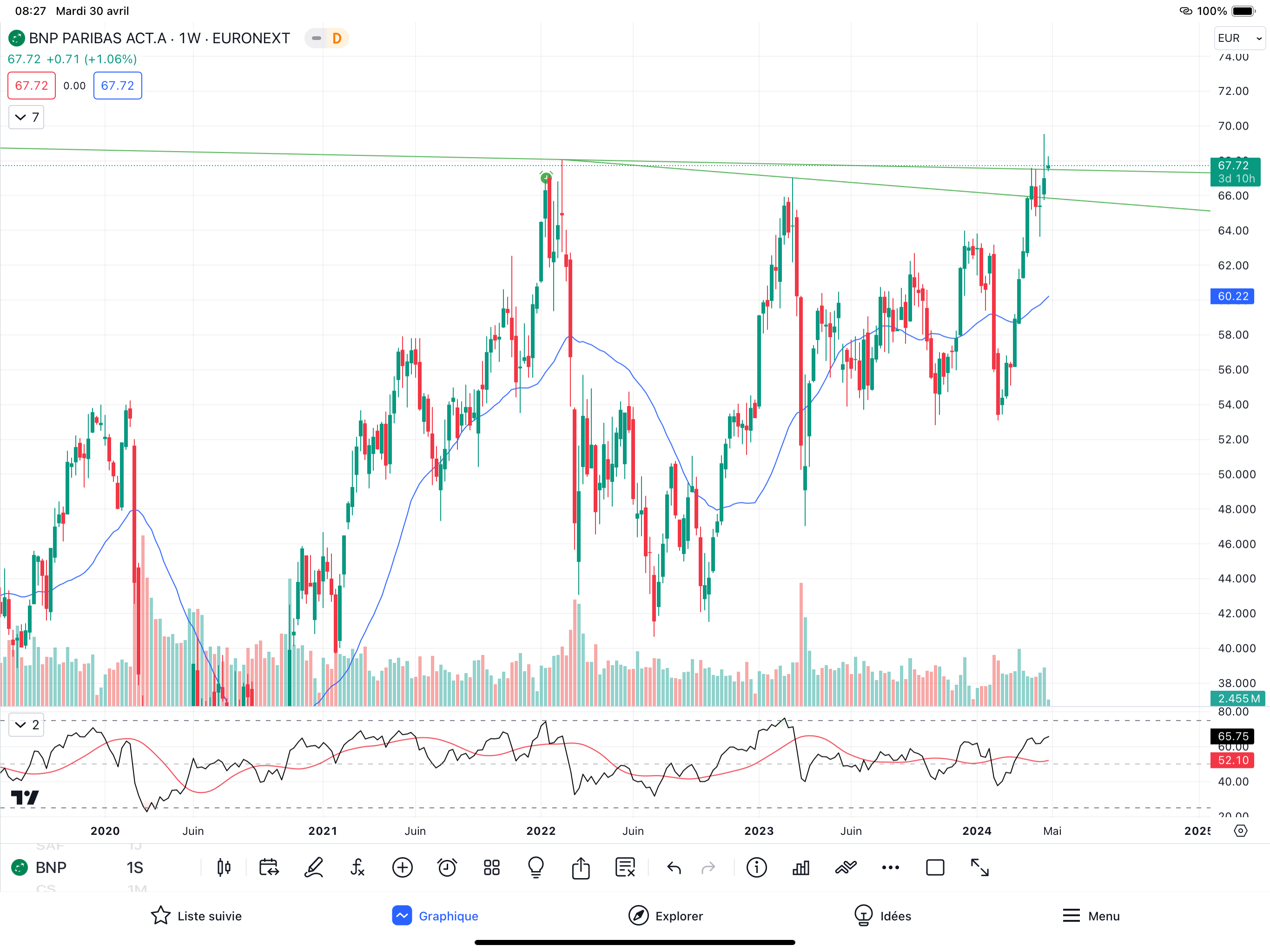Expand the collapsed indicator legend showing 7
Viewport: 1270px width, 952px height.
[x=26, y=117]
